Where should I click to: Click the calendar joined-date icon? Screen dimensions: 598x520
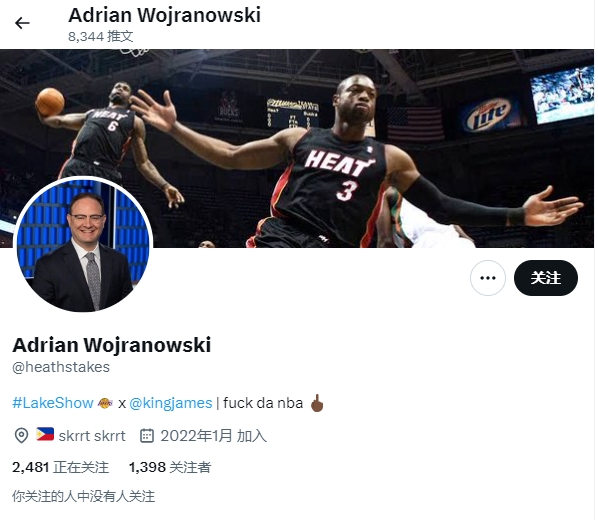(x=147, y=436)
